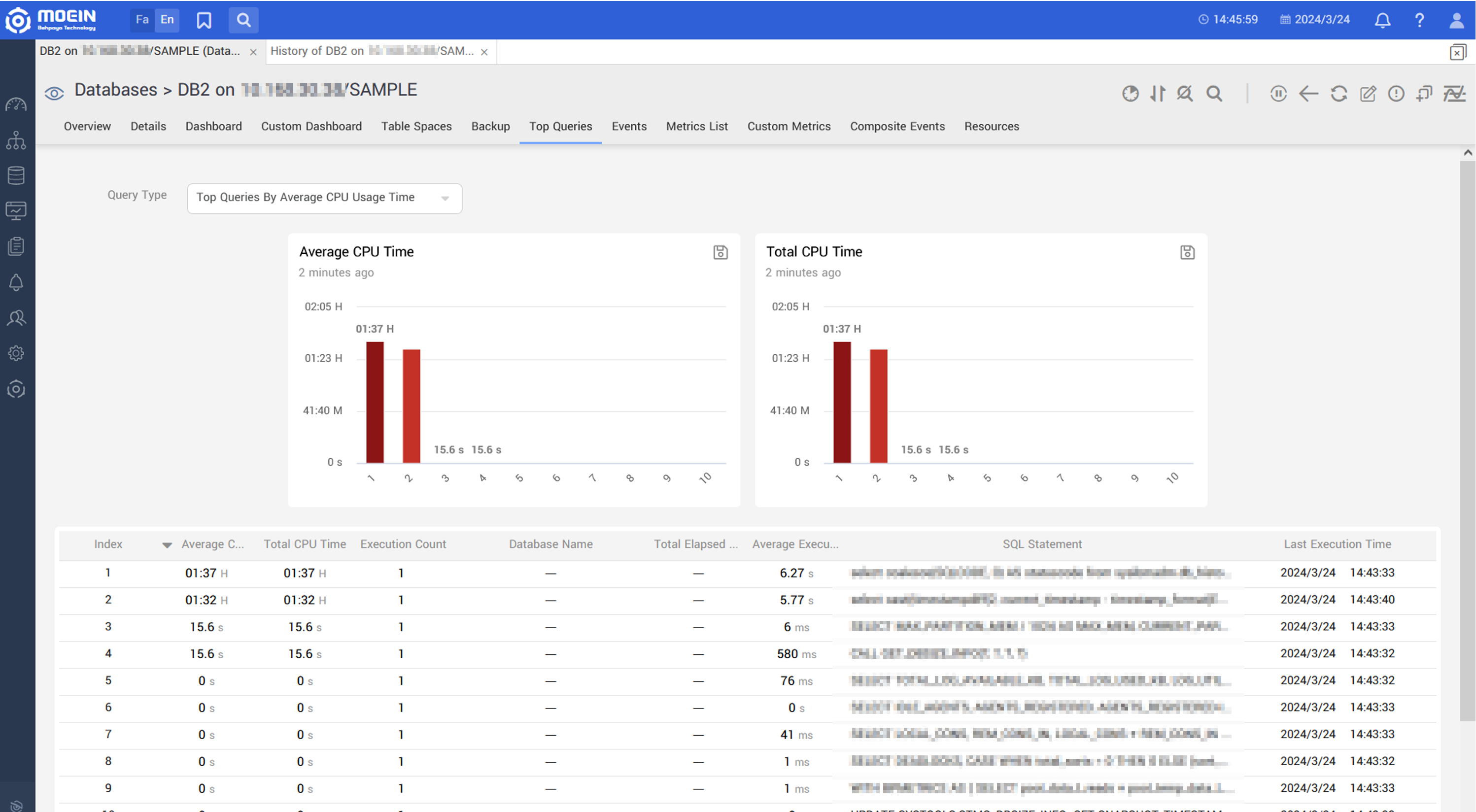Go back using left arrow icon

pyautogui.click(x=1308, y=94)
